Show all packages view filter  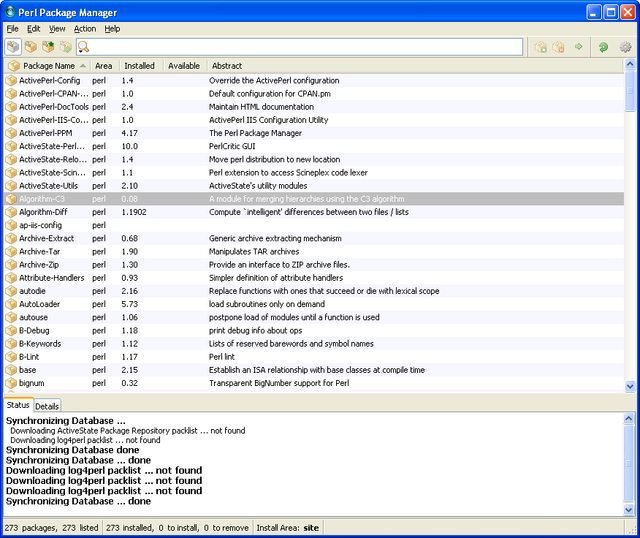tap(13, 47)
